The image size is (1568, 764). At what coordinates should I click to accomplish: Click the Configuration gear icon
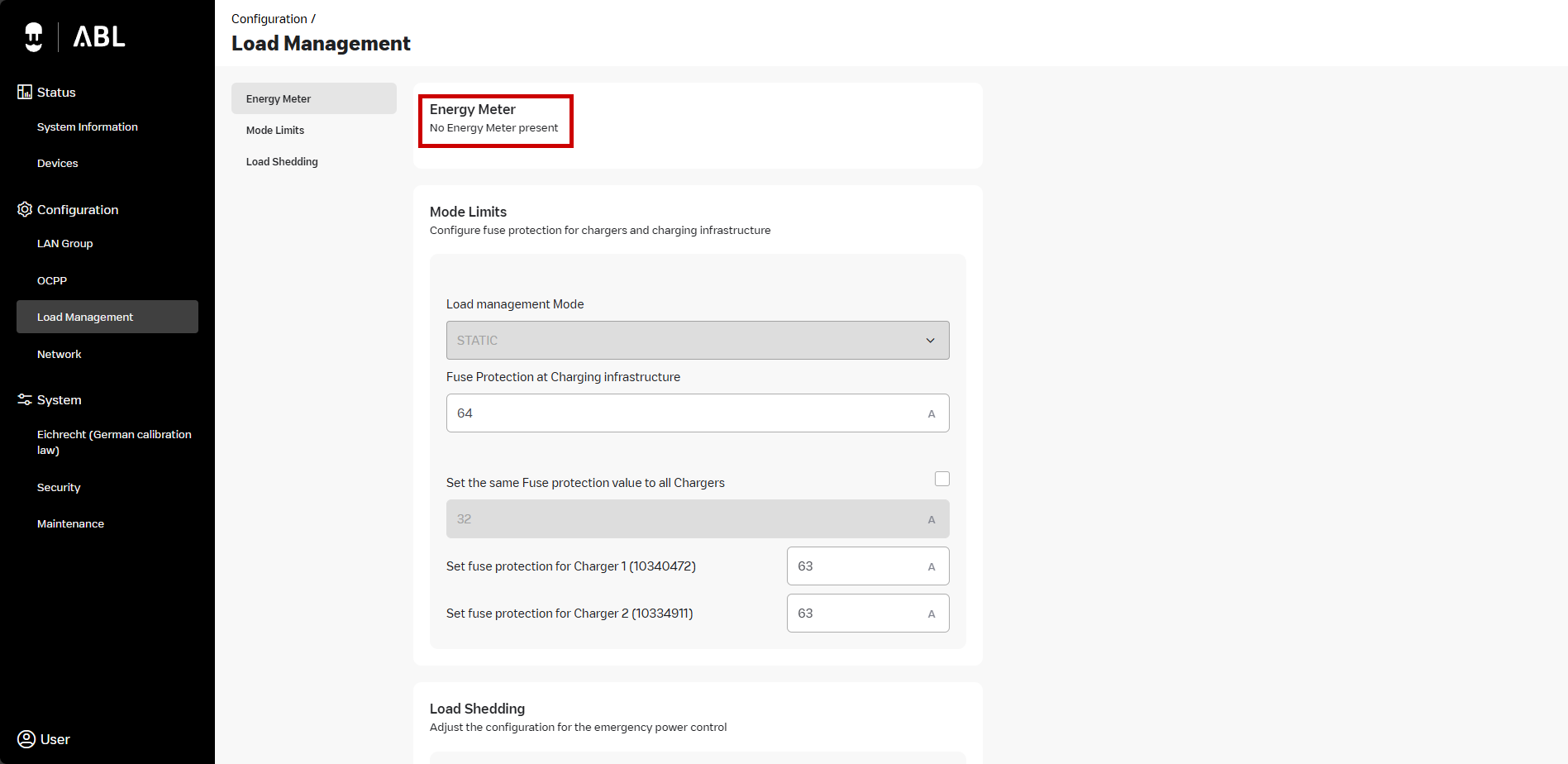(25, 209)
